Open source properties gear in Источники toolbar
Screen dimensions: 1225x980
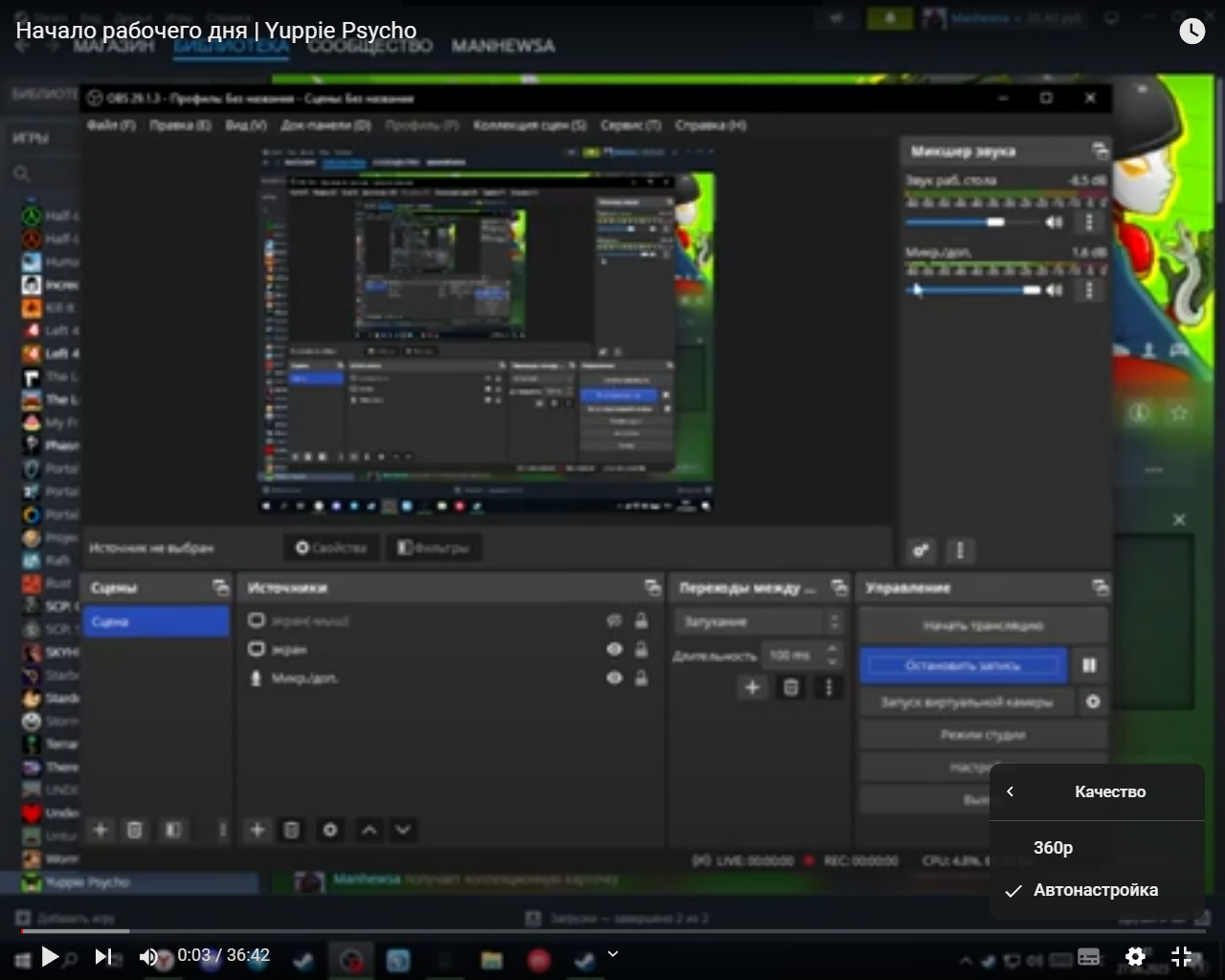330,830
